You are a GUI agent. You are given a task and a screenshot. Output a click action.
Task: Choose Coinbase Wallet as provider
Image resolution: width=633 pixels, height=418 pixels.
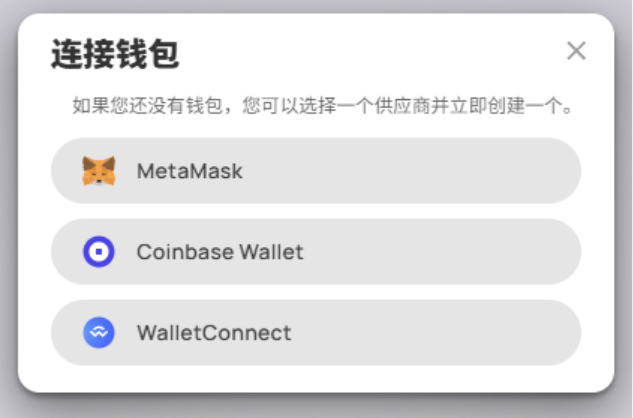click(316, 252)
